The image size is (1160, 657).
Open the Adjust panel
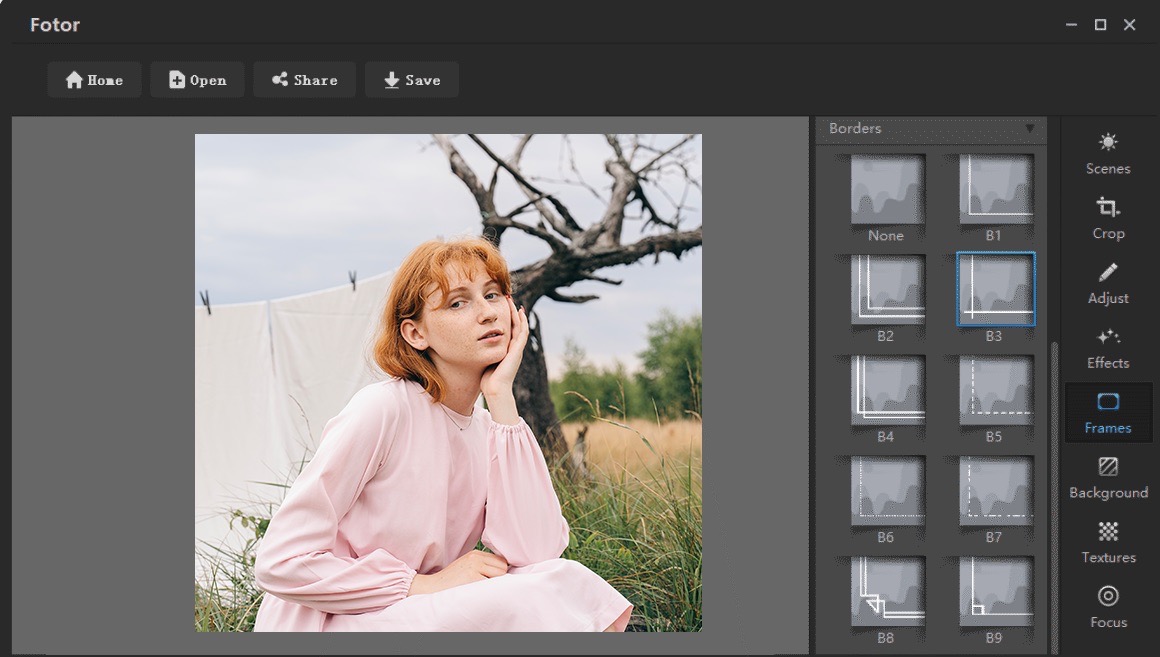click(1107, 284)
